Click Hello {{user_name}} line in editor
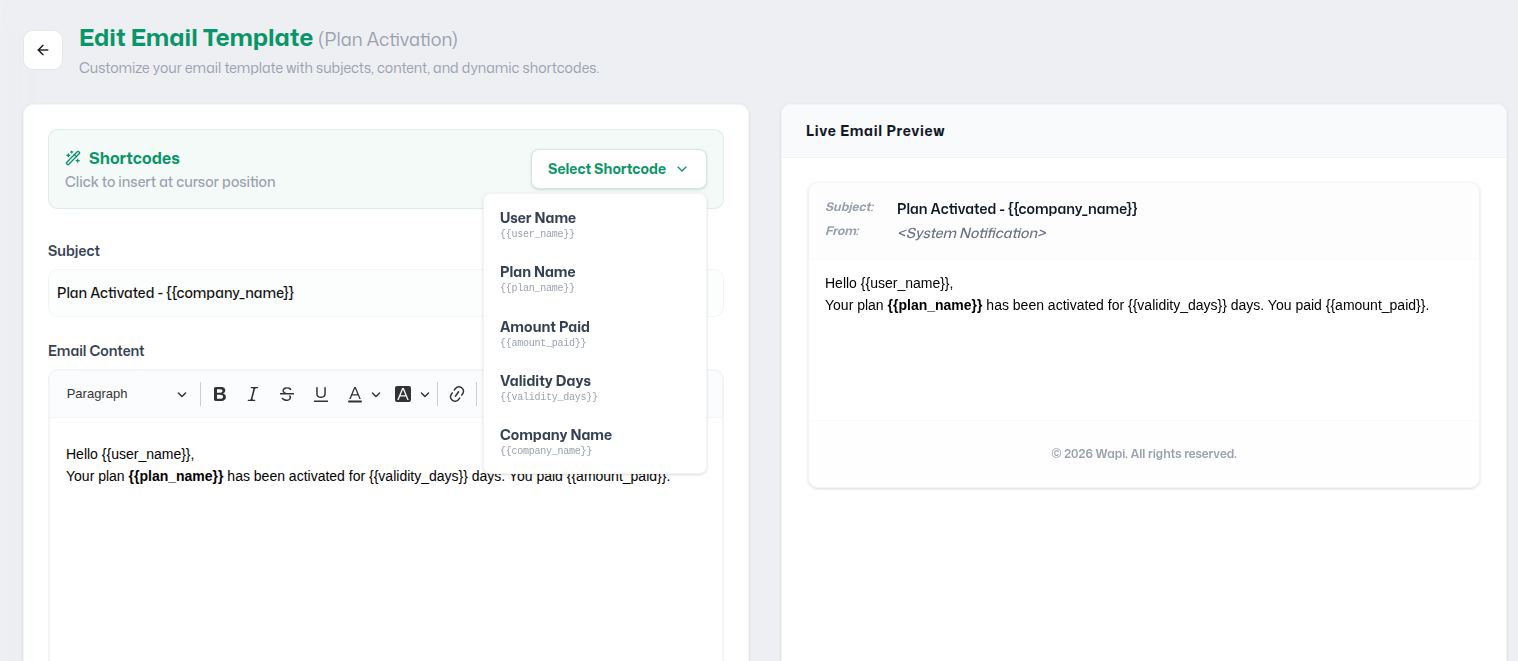The width and height of the screenshot is (1518, 661). click(x=130, y=454)
